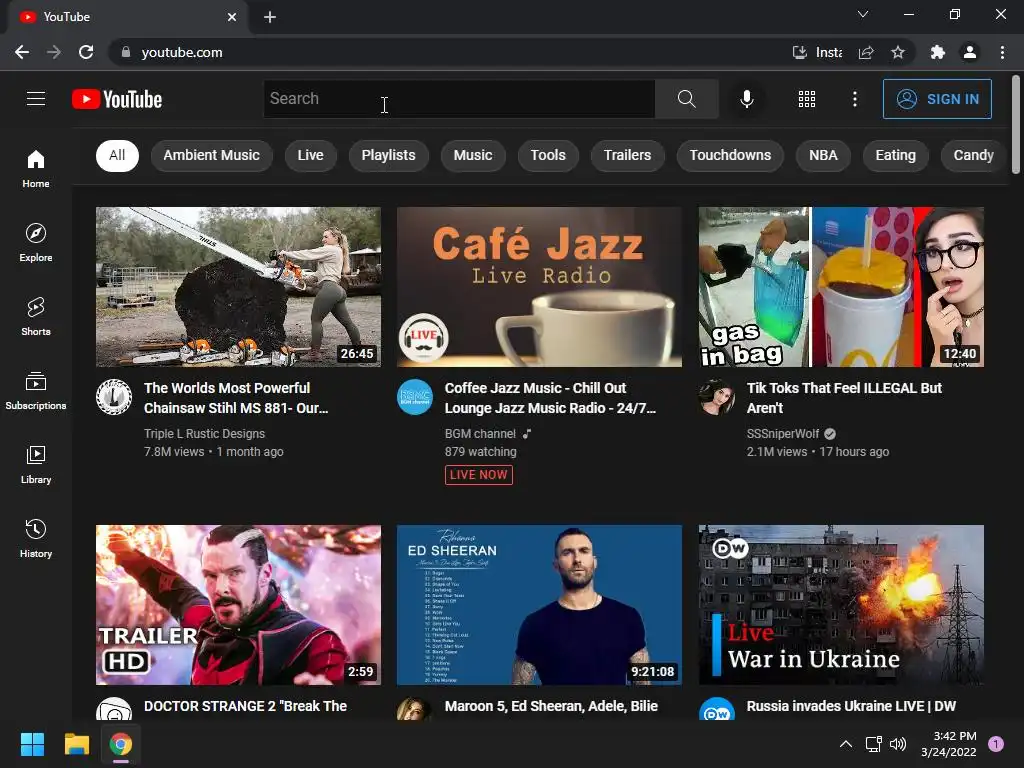Share this page icon in address bar
The image size is (1024, 768).
[x=866, y=52]
